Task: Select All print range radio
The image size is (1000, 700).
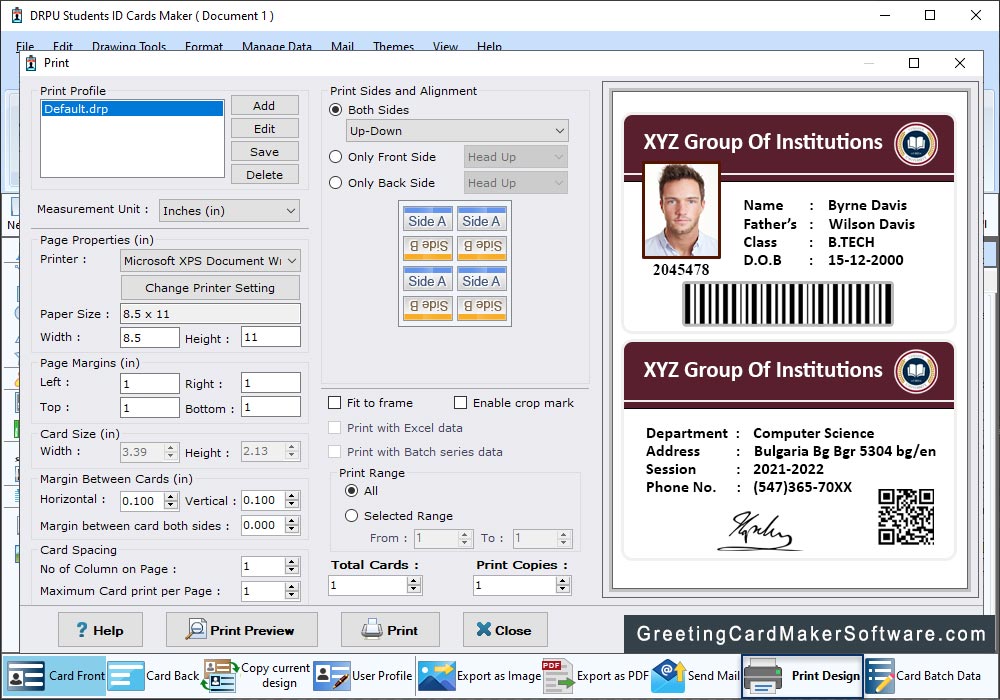Action: pyautogui.click(x=351, y=491)
